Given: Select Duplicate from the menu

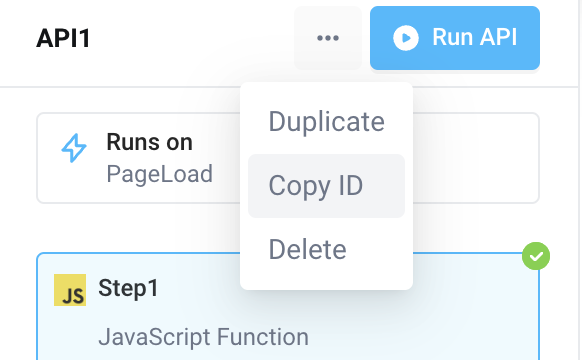Looking at the screenshot, I should pyautogui.click(x=326, y=122).
